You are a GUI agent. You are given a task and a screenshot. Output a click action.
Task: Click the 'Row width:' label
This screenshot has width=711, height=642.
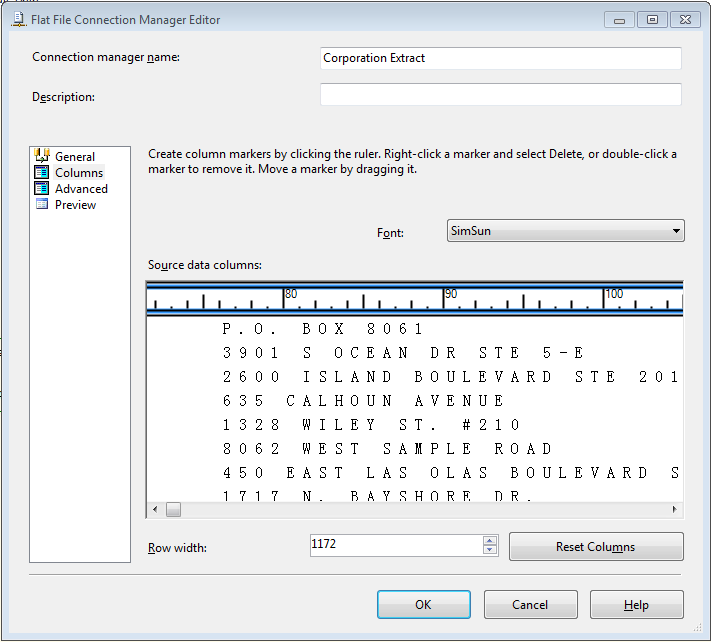tap(177, 548)
